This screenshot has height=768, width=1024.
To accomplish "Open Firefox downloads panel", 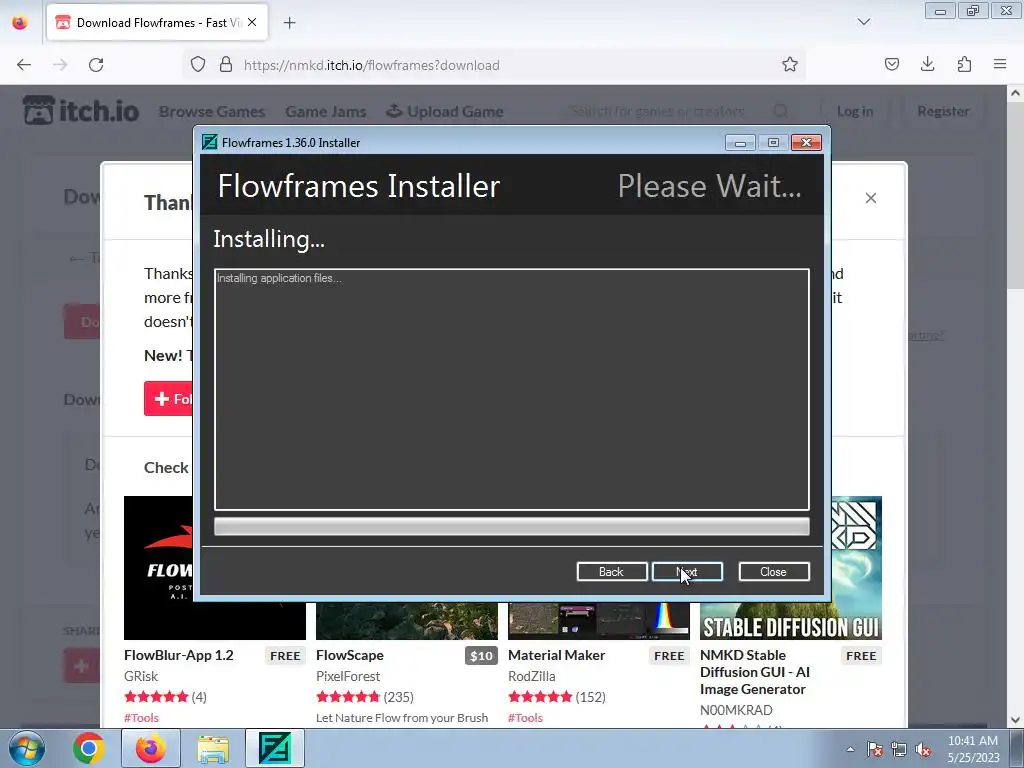I will [x=927, y=64].
